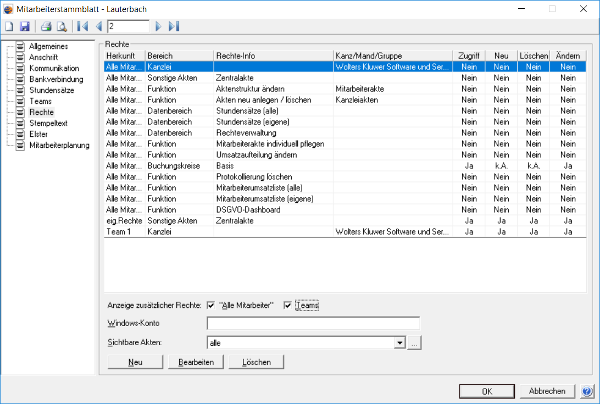Open print preview magnifier icon
The image size is (600, 404).
(62, 26)
